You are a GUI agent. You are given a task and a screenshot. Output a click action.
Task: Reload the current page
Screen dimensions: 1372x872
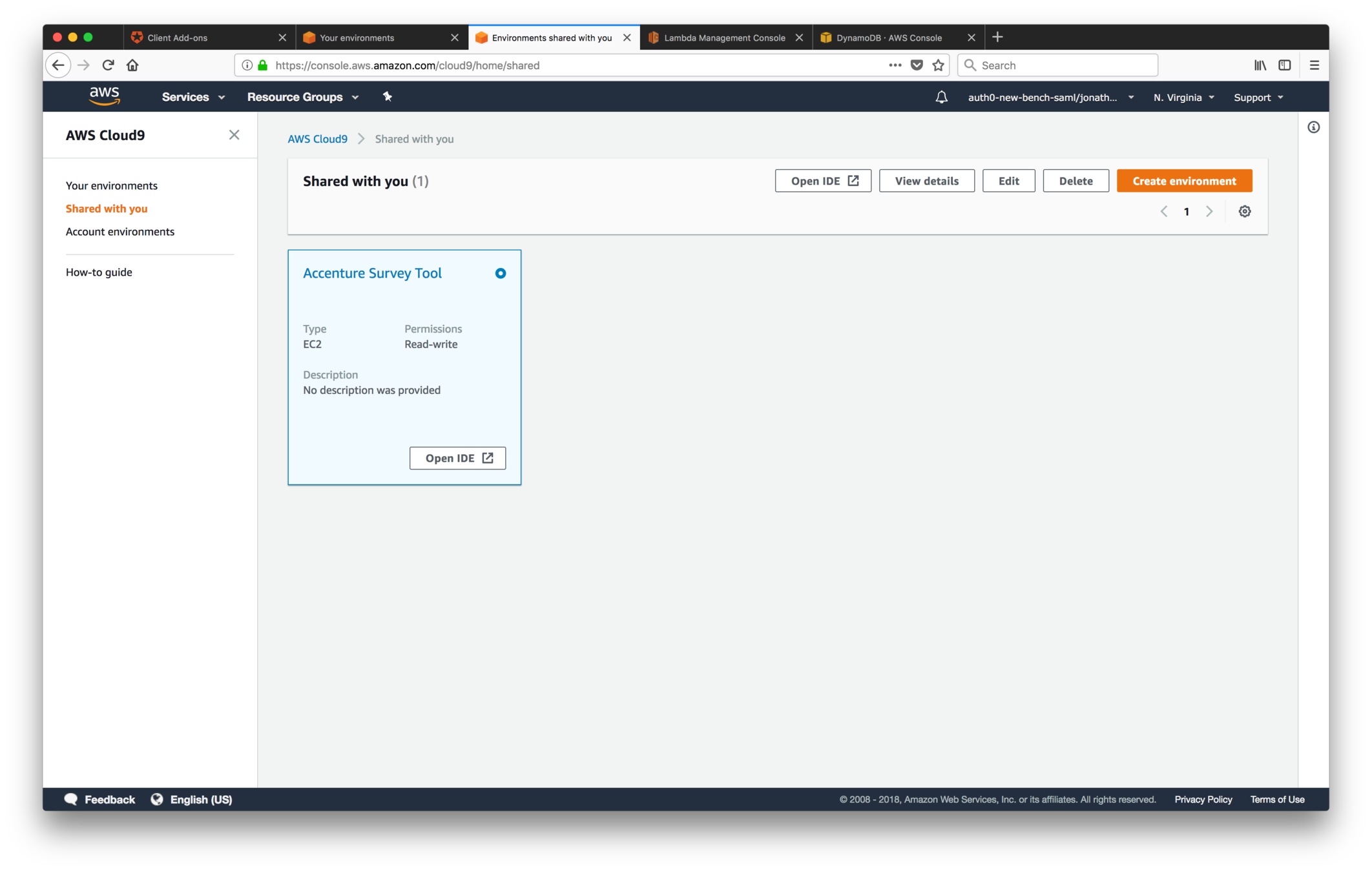[x=108, y=65]
